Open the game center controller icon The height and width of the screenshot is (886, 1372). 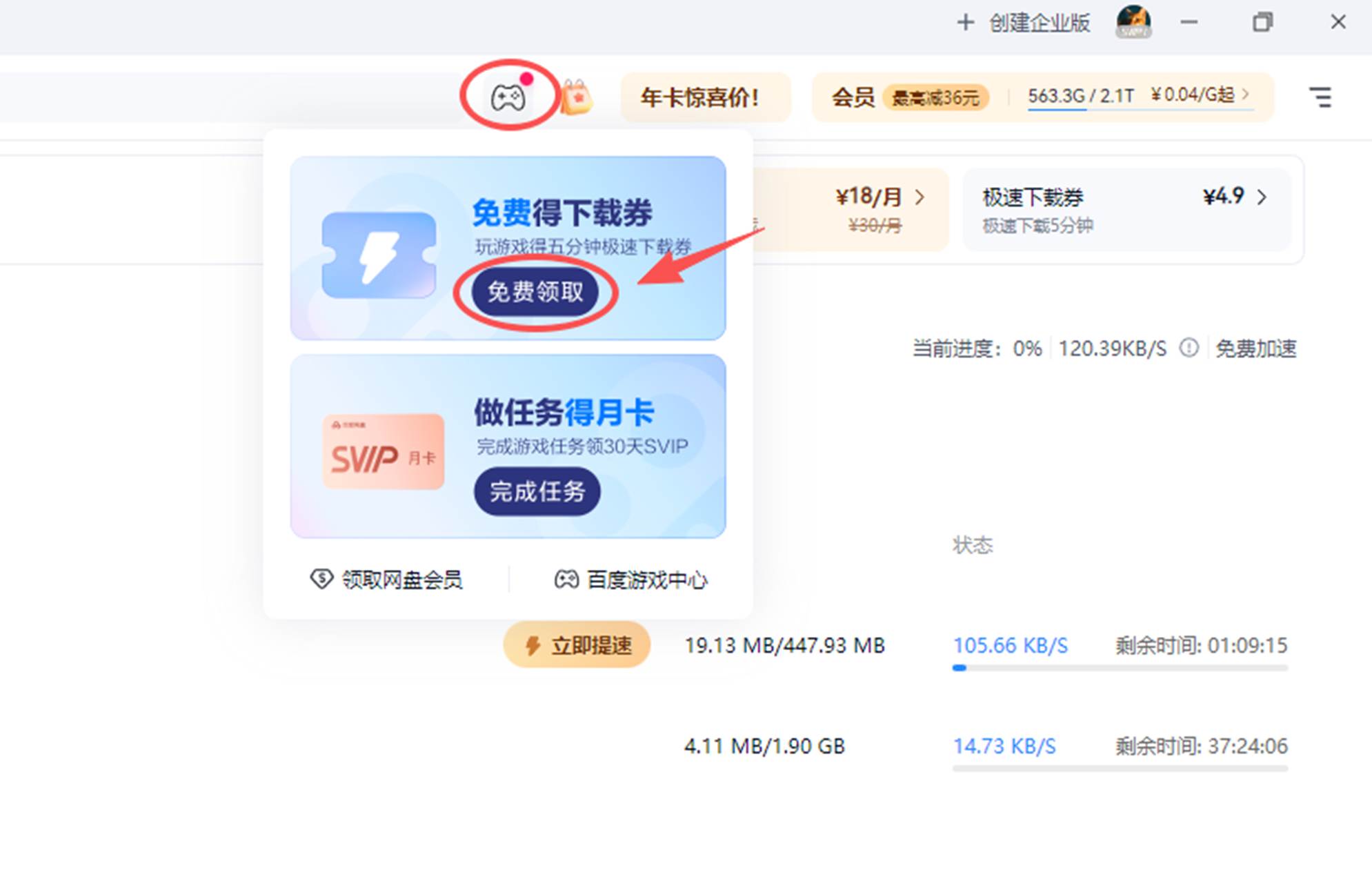point(508,96)
